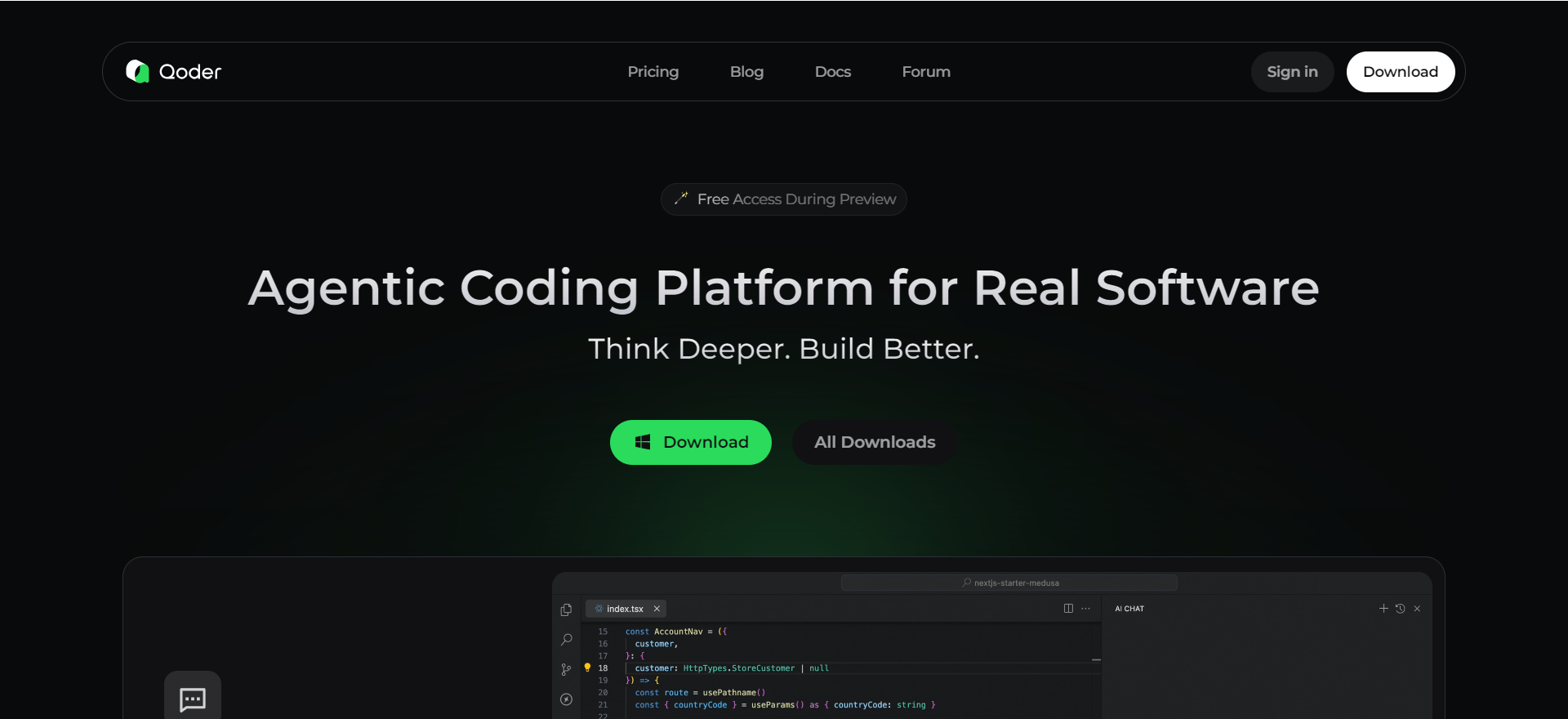Click the React icon on index.tsx tab
Image resolution: width=1568 pixels, height=719 pixels.
599,609
